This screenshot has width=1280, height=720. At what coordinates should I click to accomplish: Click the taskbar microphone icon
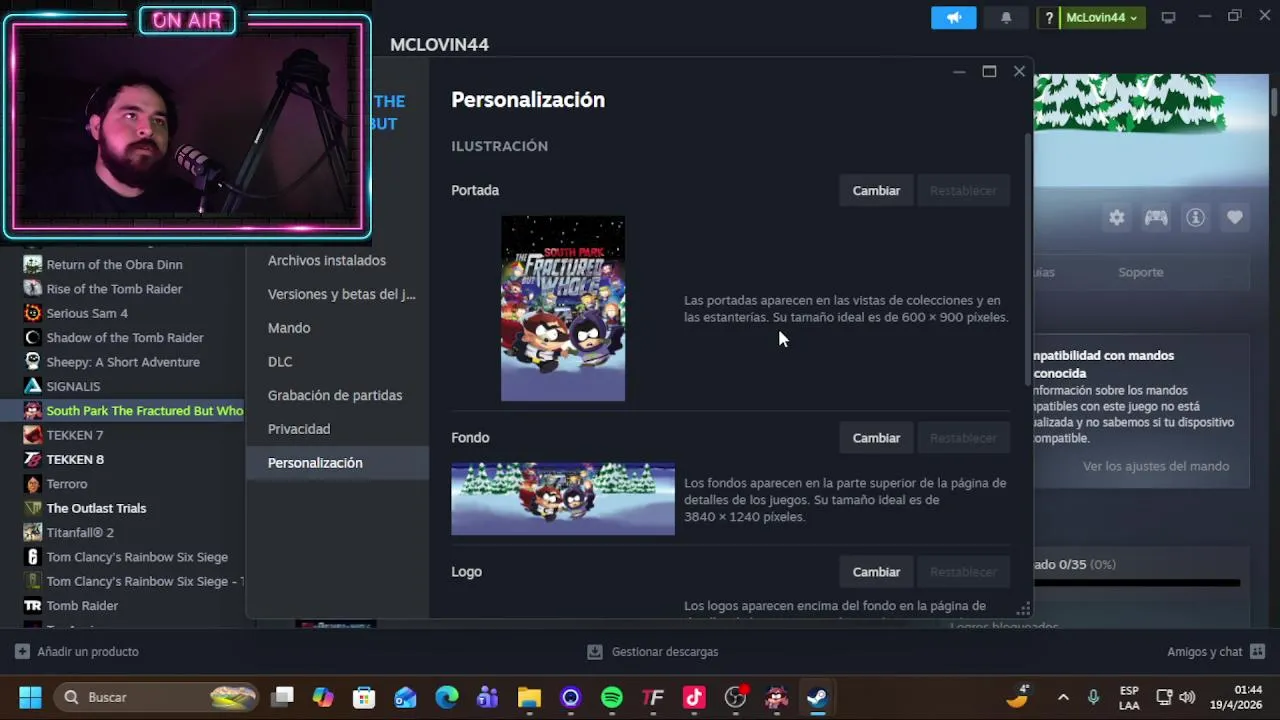point(1093,697)
